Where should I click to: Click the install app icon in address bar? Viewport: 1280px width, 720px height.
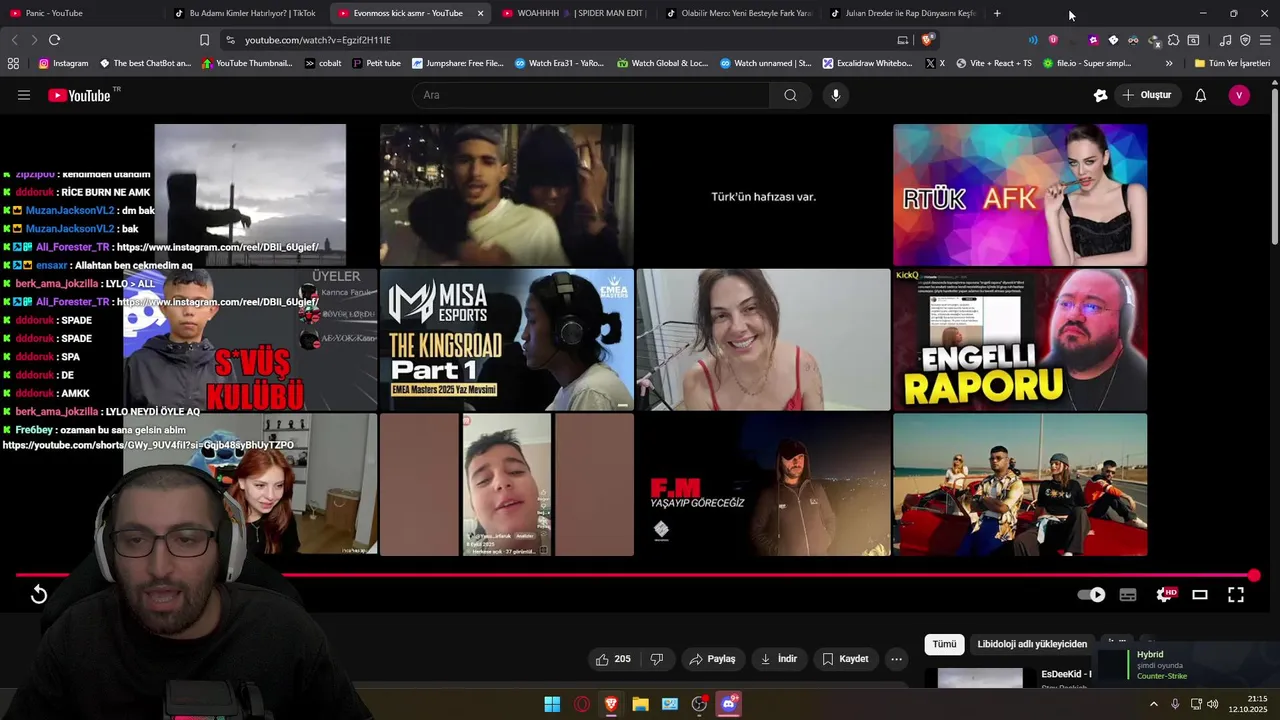click(903, 40)
